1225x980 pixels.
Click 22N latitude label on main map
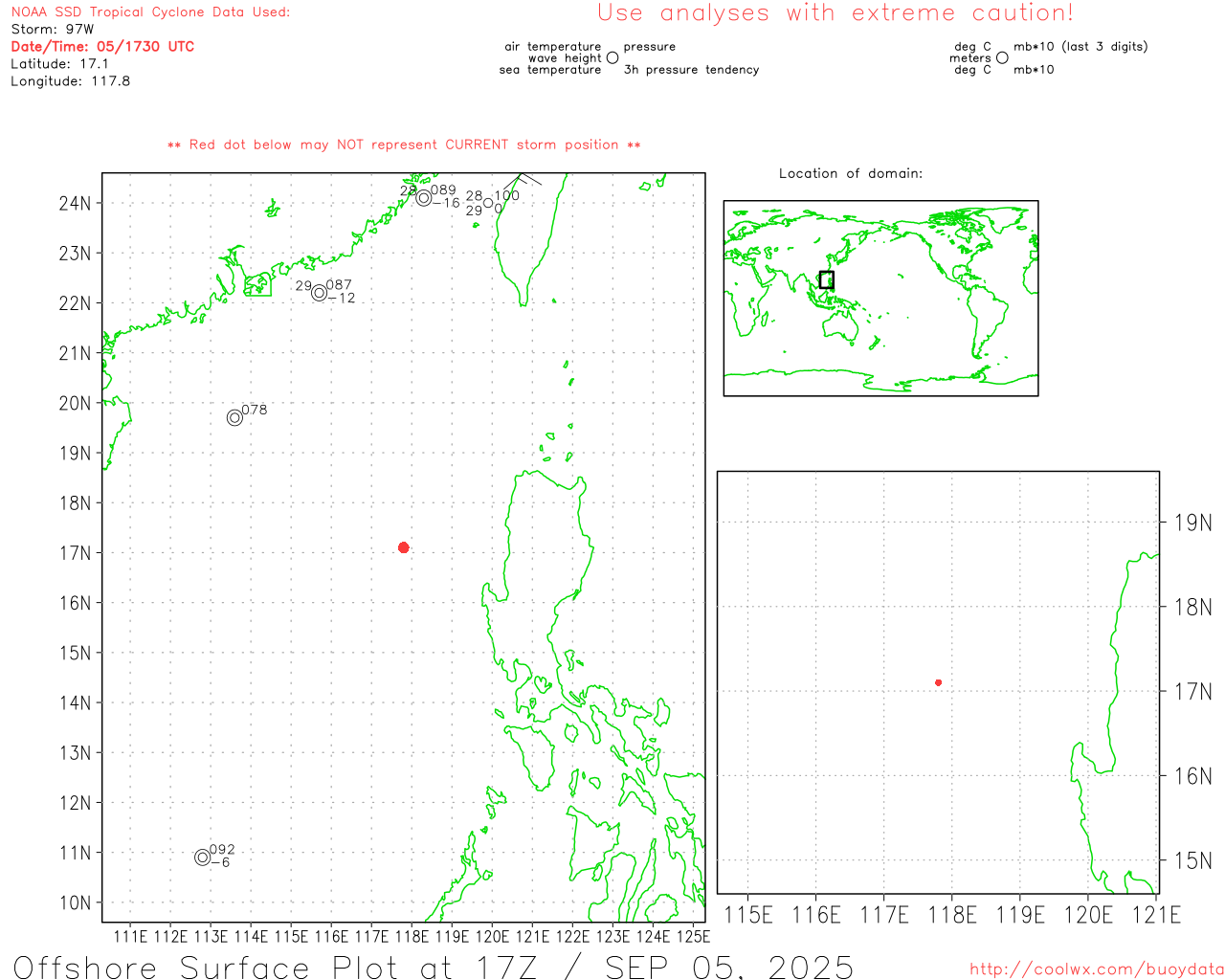coord(76,303)
